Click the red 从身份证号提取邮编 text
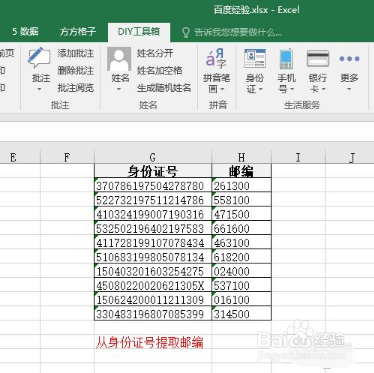This screenshot has height=373, width=374. pos(149,342)
